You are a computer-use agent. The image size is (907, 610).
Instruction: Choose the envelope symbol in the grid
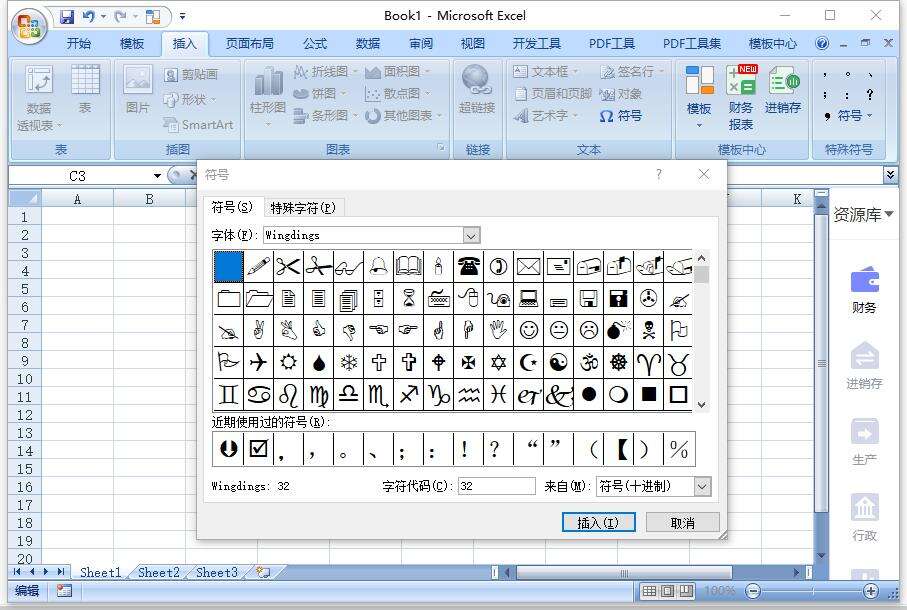point(529,267)
